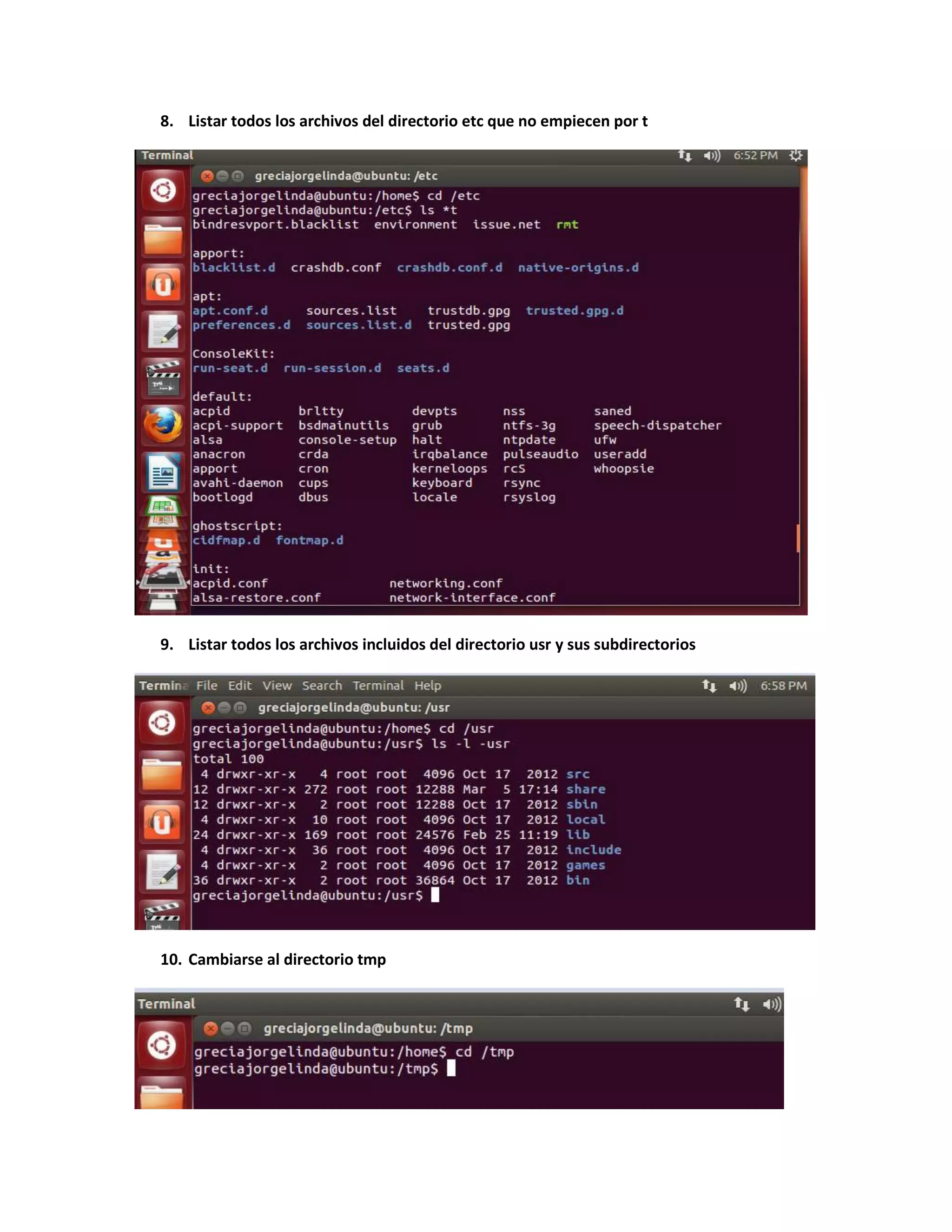Close the /usr terminal window
Image resolution: width=952 pixels, height=1232 pixels.
click(208, 708)
